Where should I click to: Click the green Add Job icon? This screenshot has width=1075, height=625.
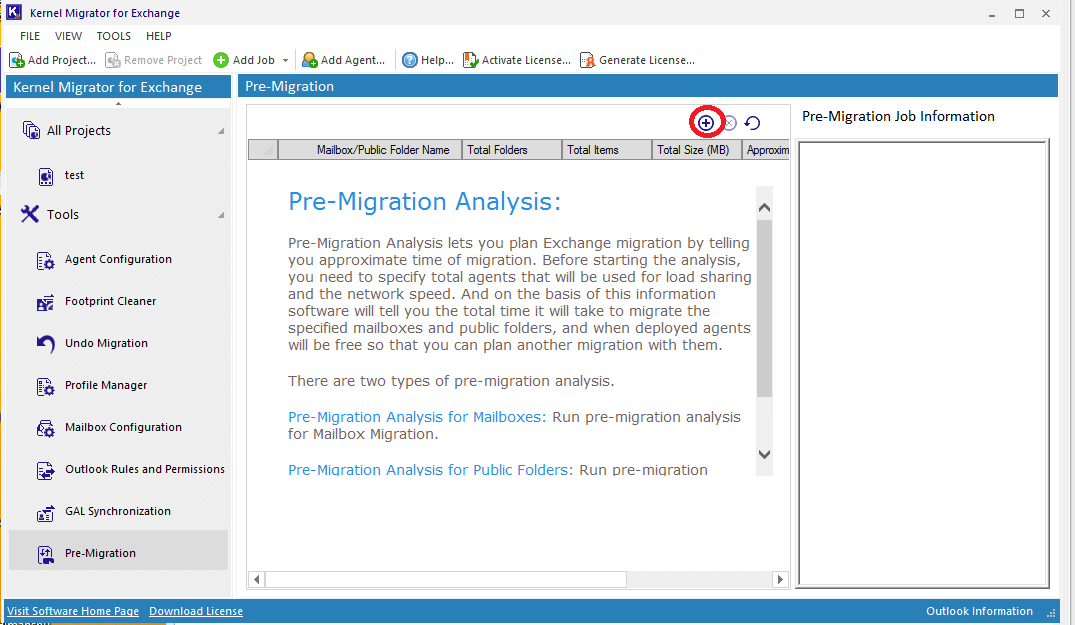pyautogui.click(x=221, y=60)
